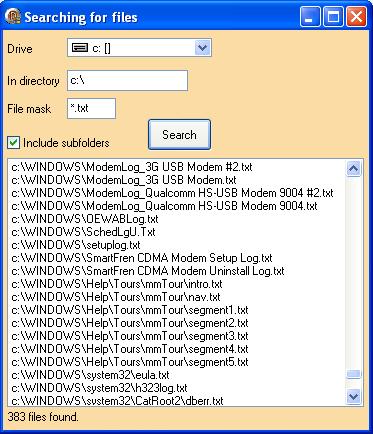Click the results list scroll down arrow
The image size is (373, 434).
coord(353,396)
